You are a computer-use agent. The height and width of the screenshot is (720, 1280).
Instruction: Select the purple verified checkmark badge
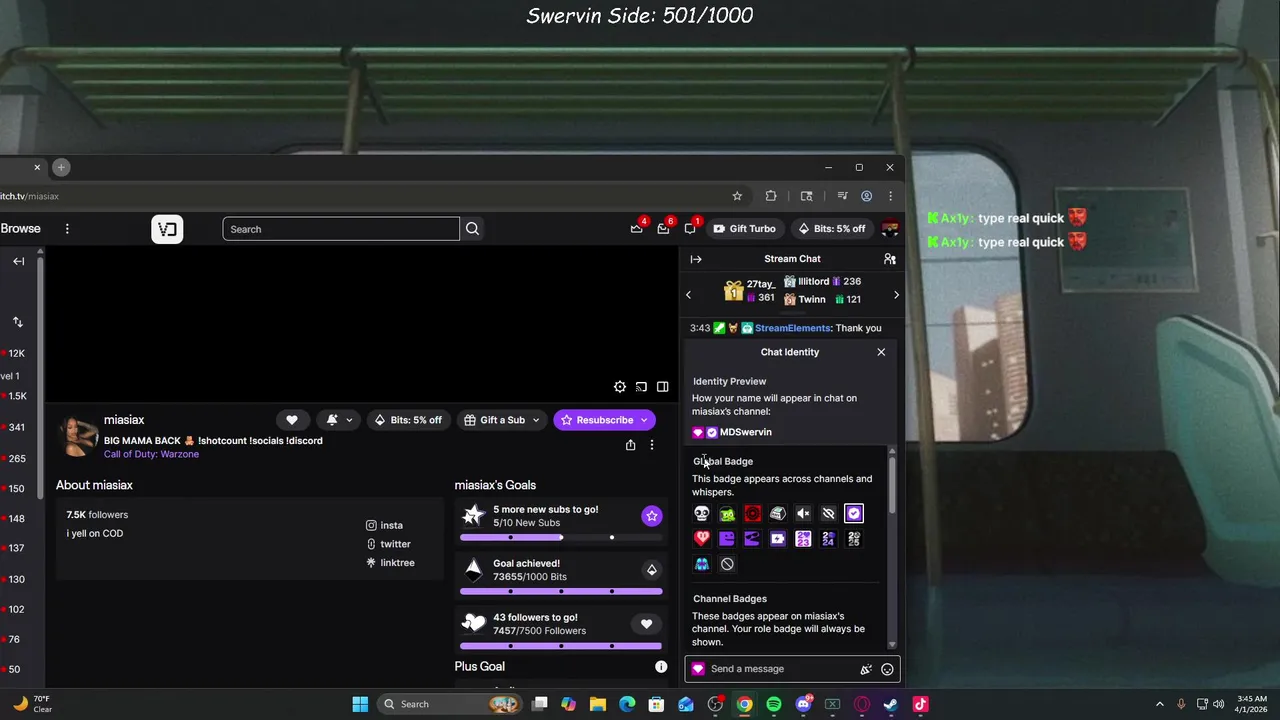(x=853, y=514)
